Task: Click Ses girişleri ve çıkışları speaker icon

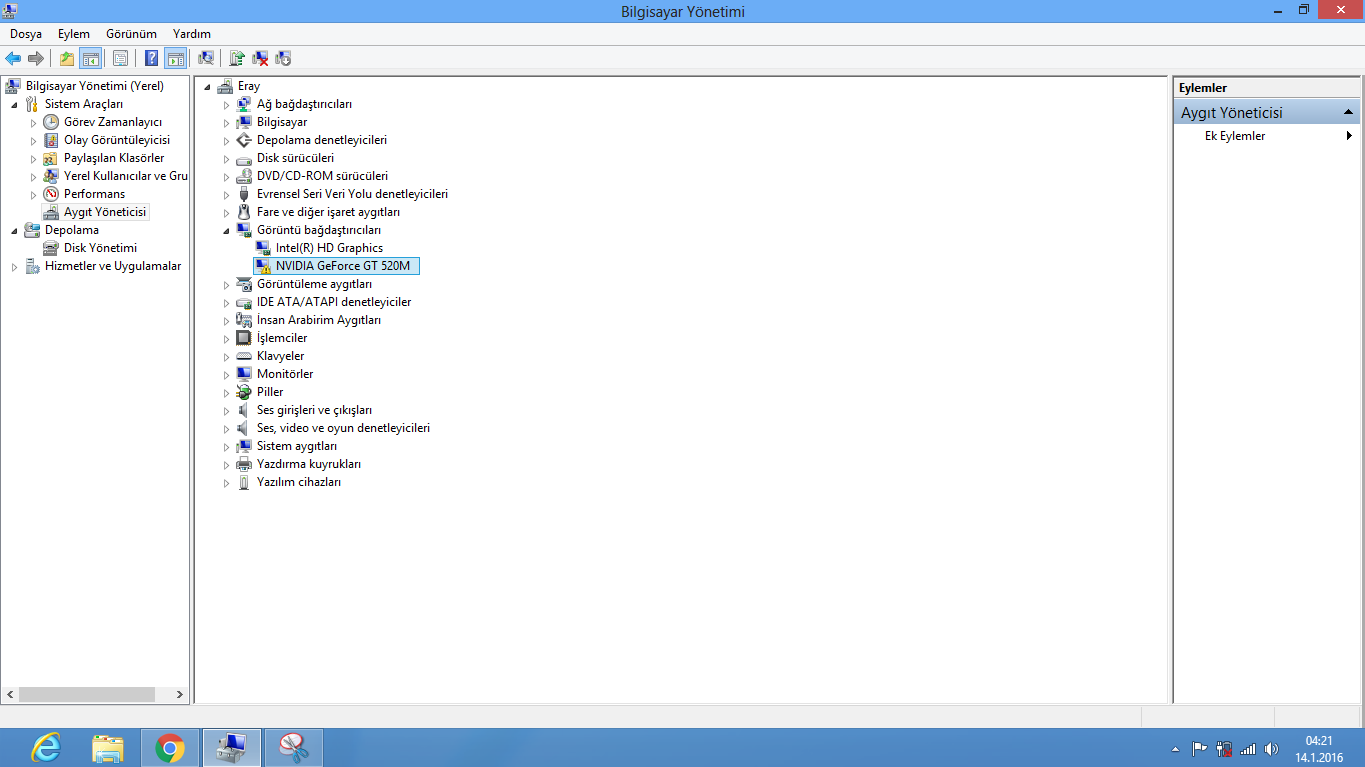Action: coord(244,410)
